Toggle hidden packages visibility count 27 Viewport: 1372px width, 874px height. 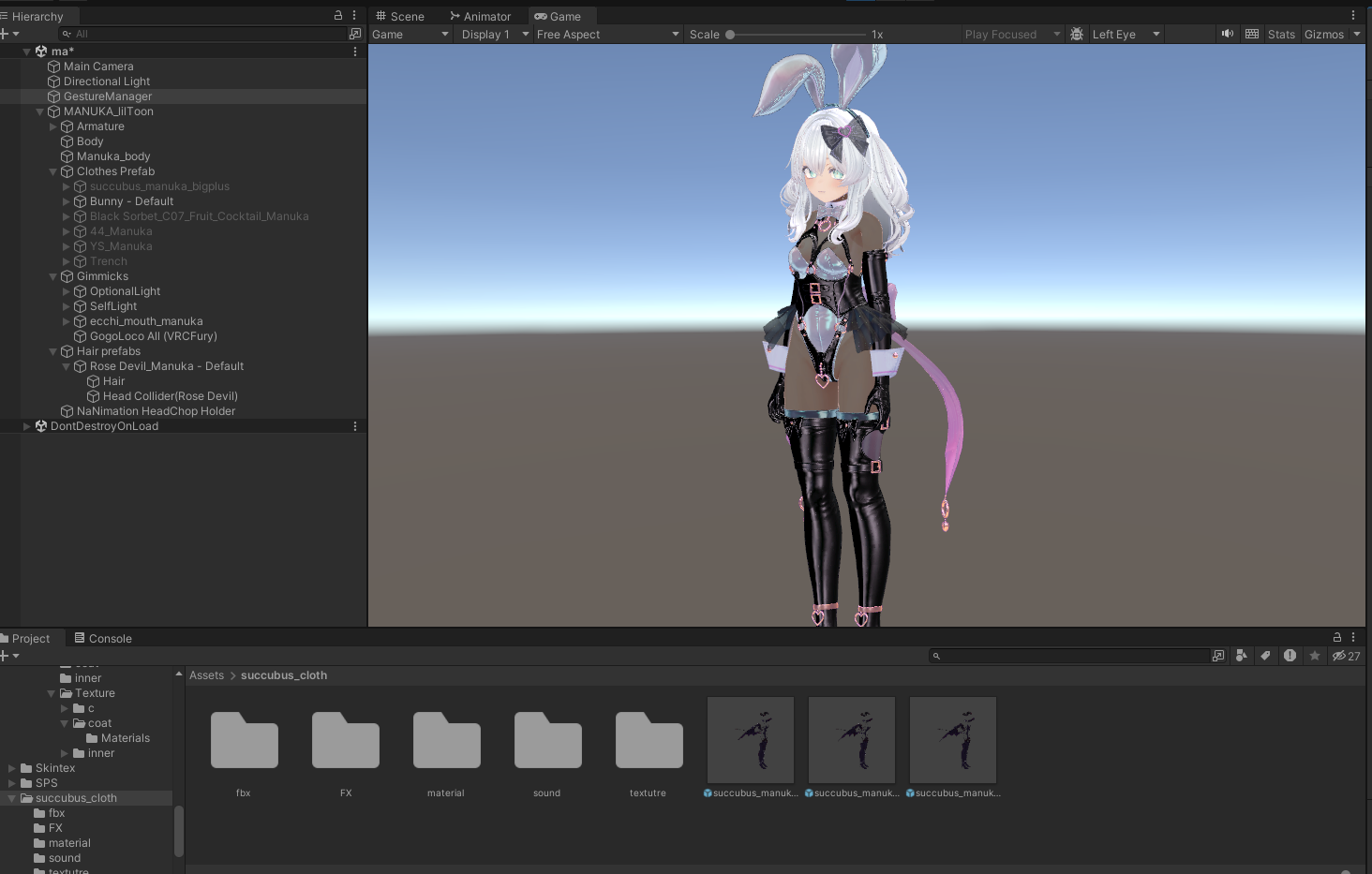click(1347, 656)
